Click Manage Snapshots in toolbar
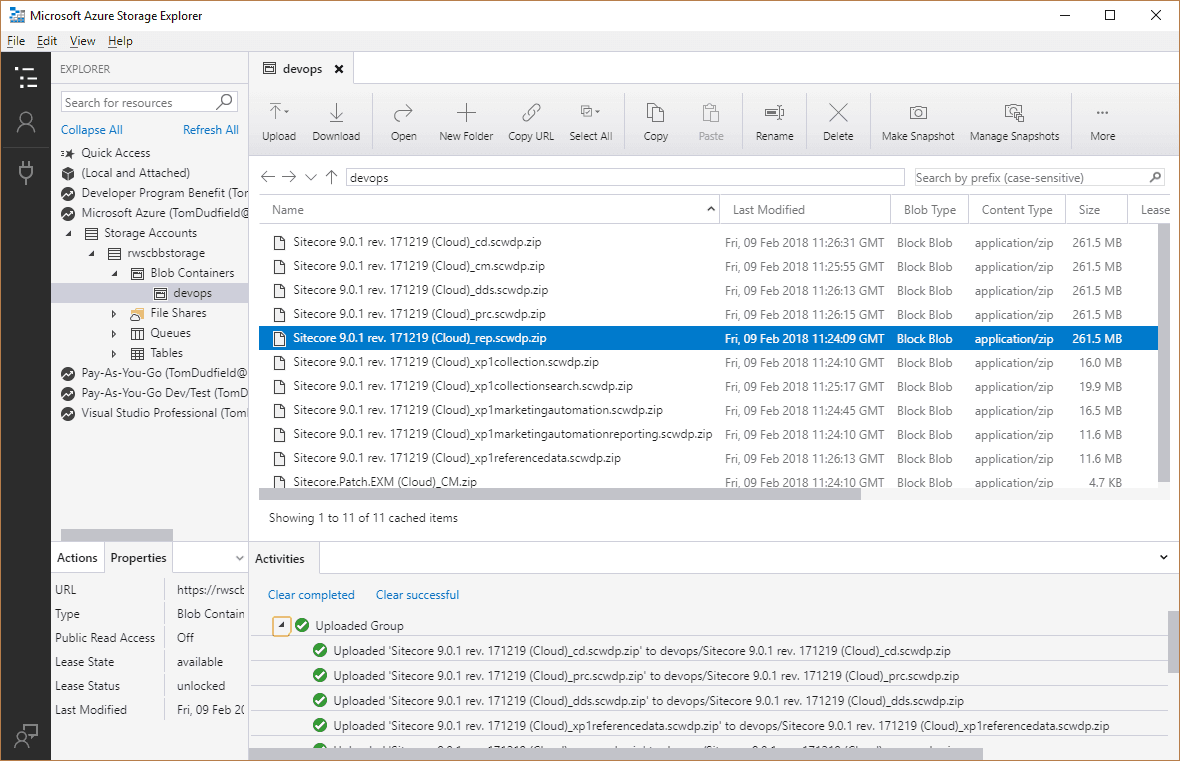 click(1014, 123)
